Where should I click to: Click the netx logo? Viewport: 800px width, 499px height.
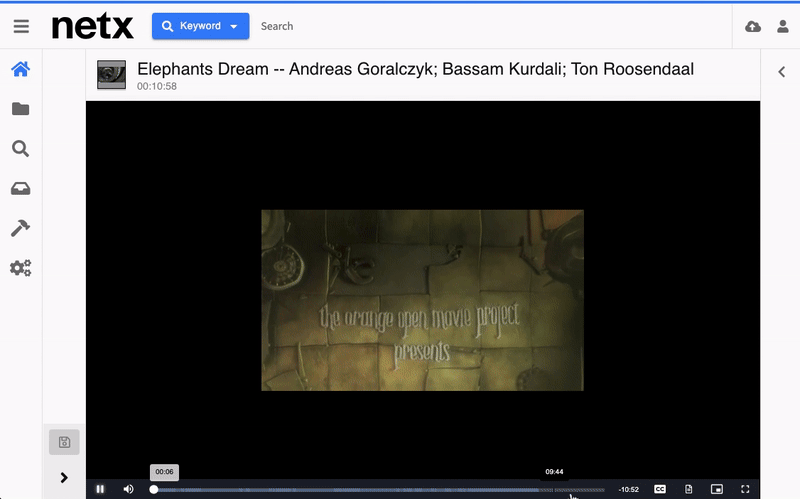click(92, 27)
